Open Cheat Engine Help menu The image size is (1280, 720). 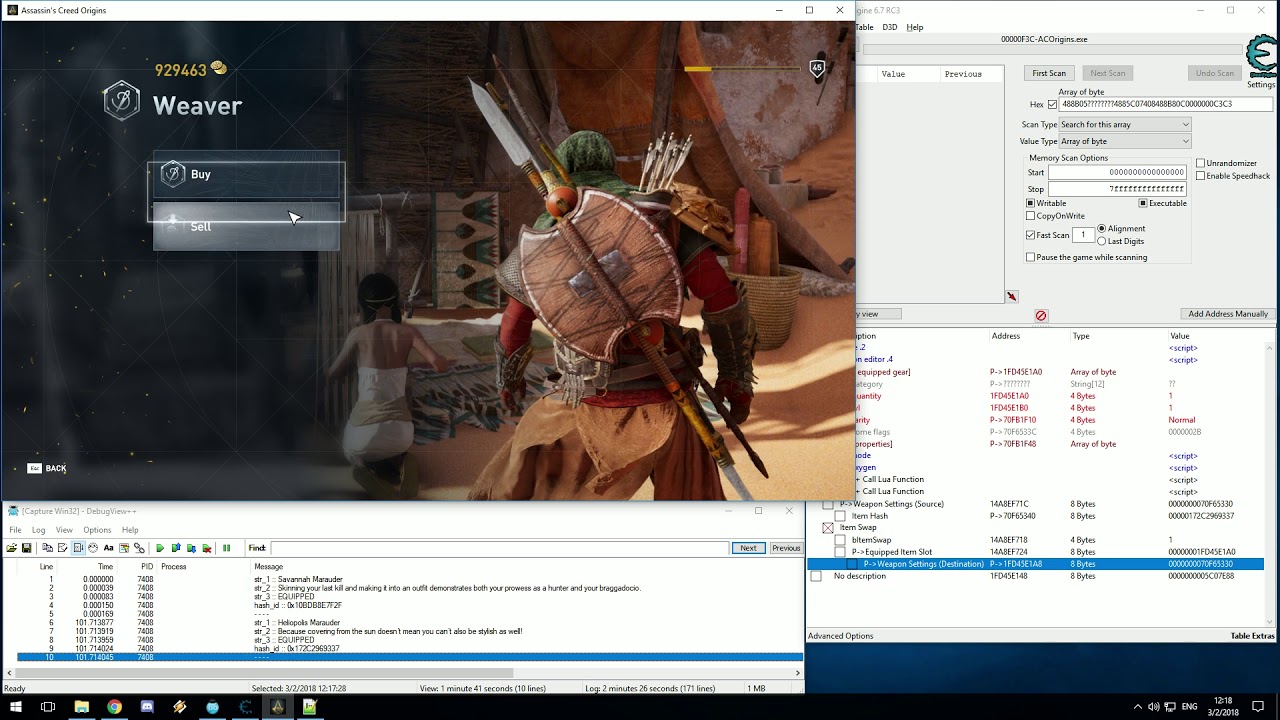pos(915,27)
